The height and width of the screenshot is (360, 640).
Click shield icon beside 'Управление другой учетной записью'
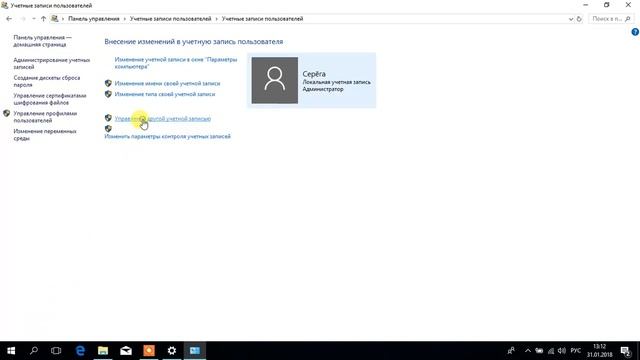[x=108, y=118]
